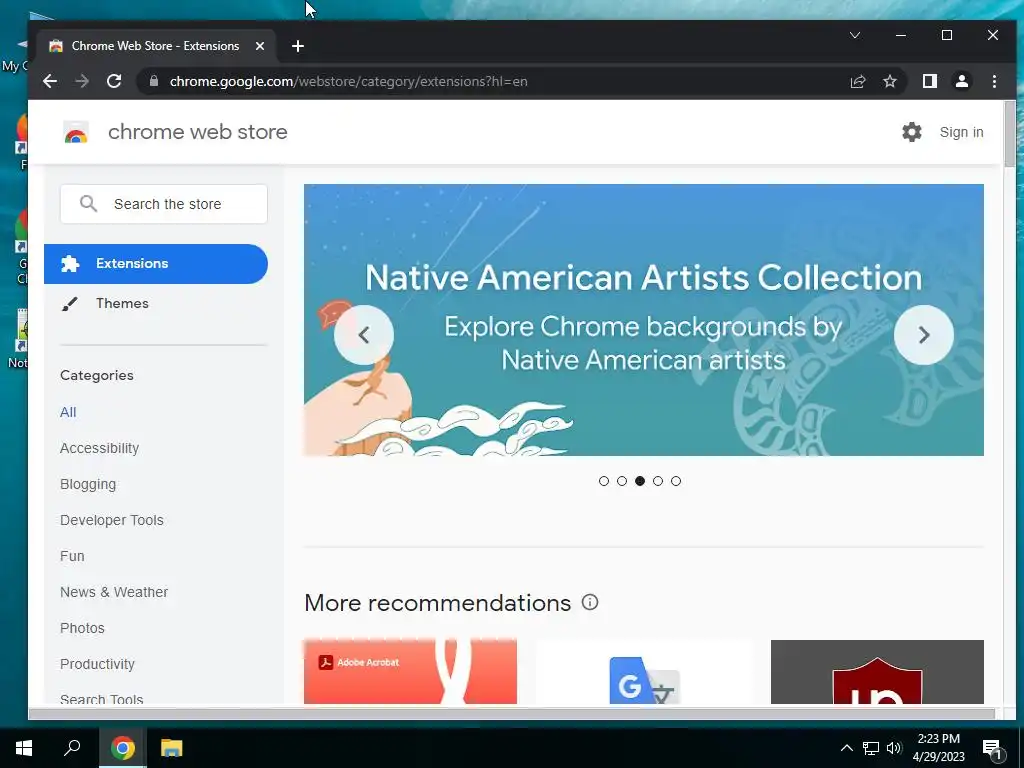Open the News & Weather category
Image resolution: width=1024 pixels, height=768 pixels.
click(x=114, y=592)
